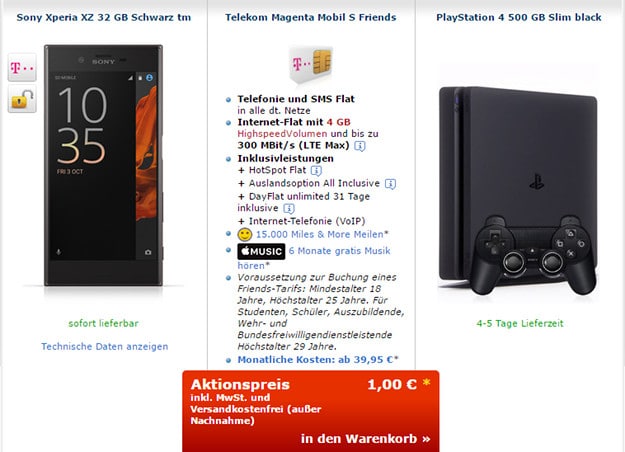The height and width of the screenshot is (452, 625).
Task: Open info icon beside HotSpot Flat
Action: tap(316, 171)
